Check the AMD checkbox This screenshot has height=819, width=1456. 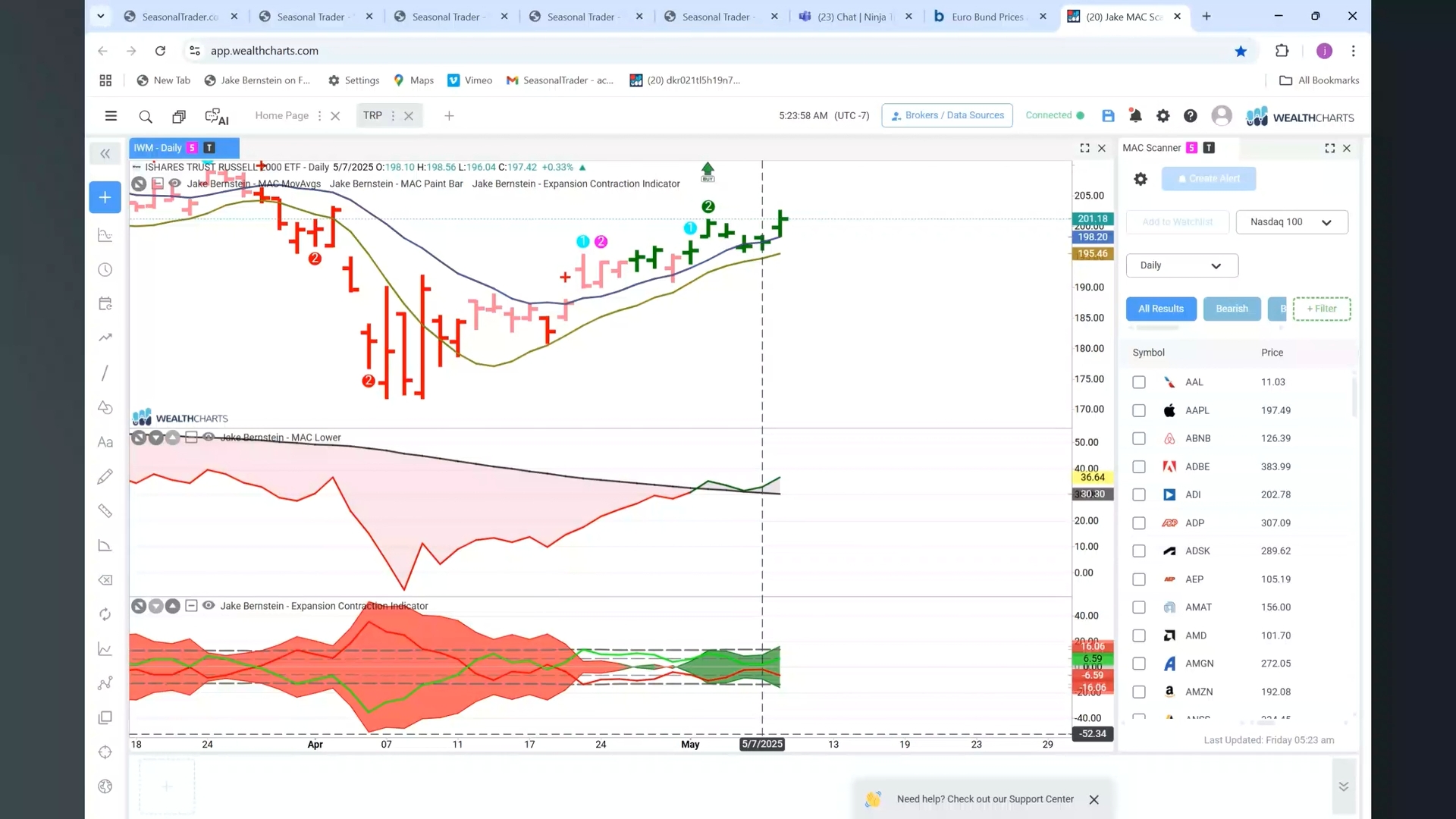click(1139, 635)
